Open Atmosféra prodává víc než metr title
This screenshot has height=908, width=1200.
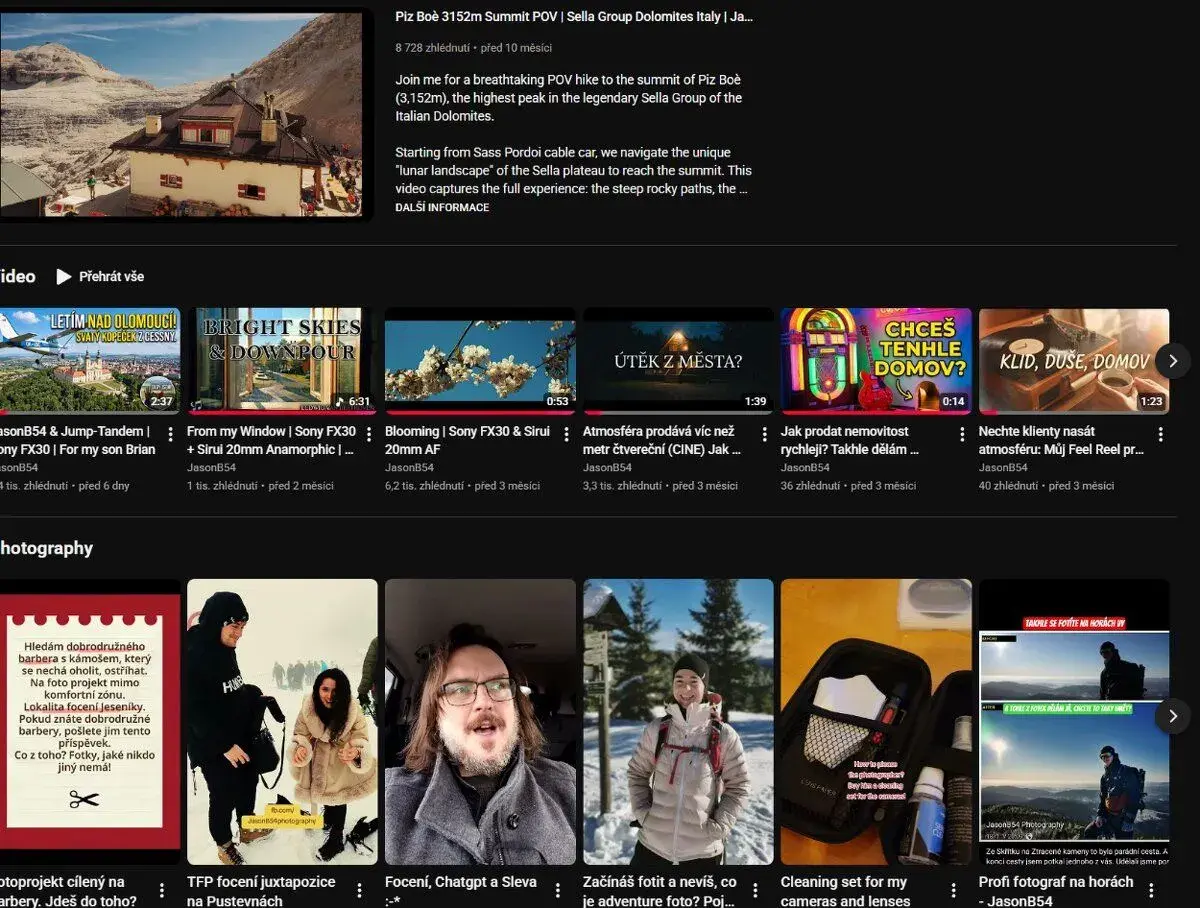tap(663, 440)
